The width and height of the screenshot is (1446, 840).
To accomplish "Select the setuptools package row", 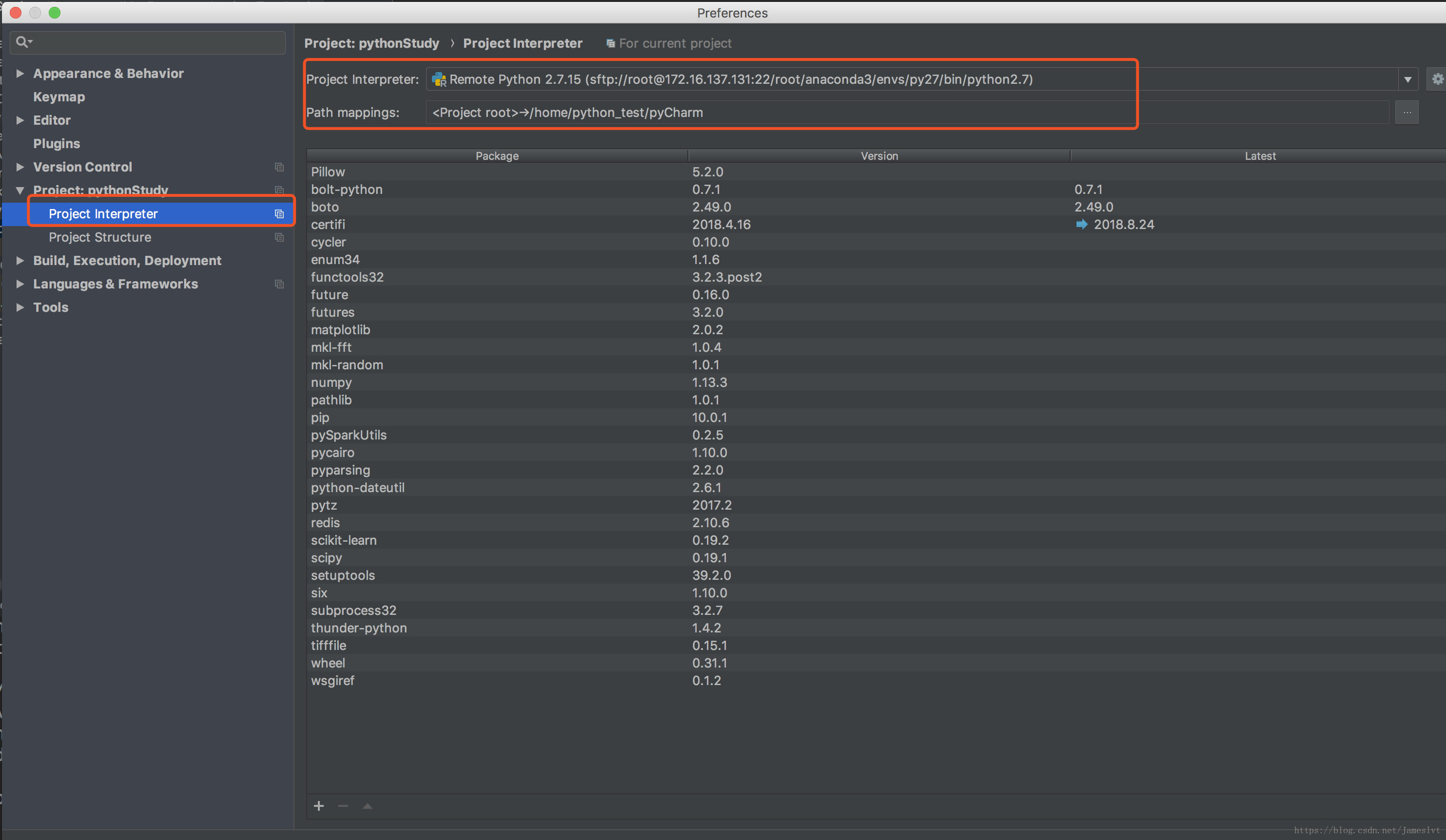I will pos(876,575).
